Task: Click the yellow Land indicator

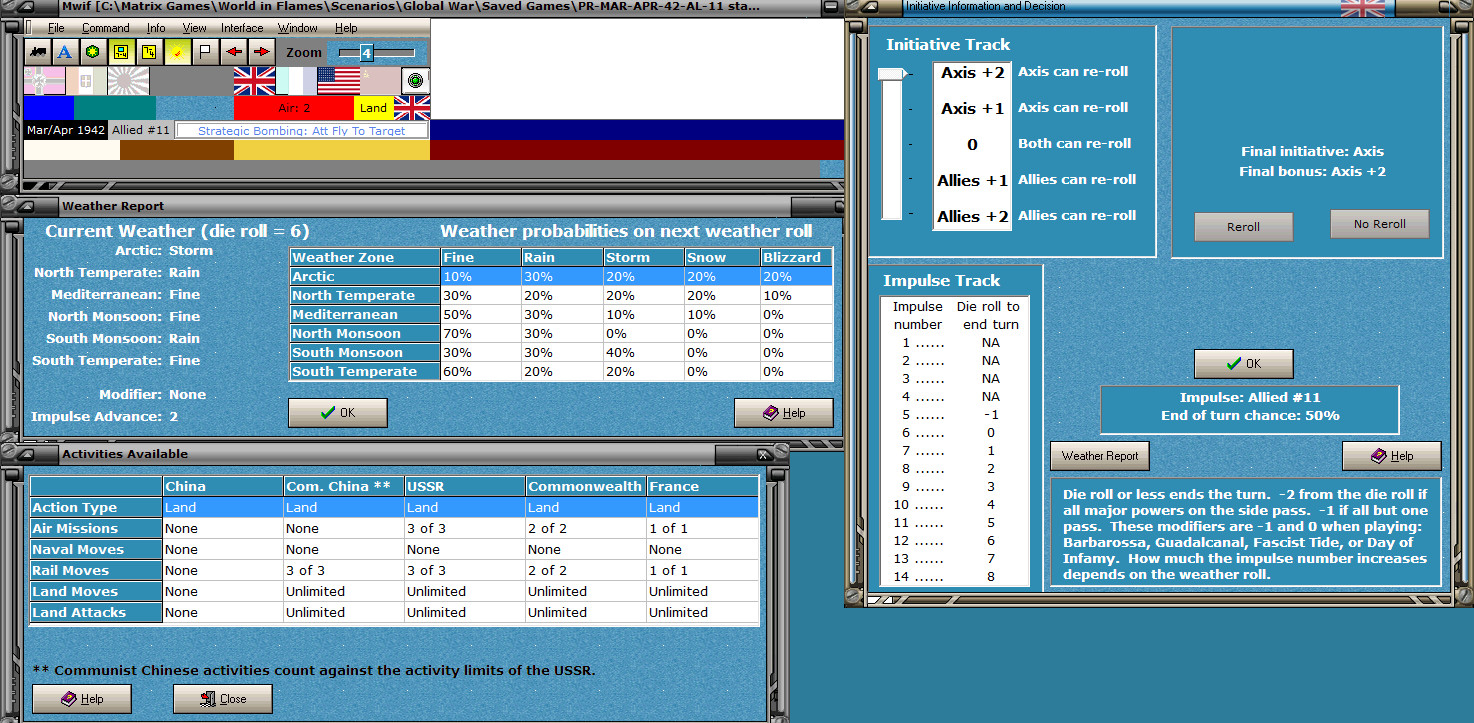Action: (374, 108)
